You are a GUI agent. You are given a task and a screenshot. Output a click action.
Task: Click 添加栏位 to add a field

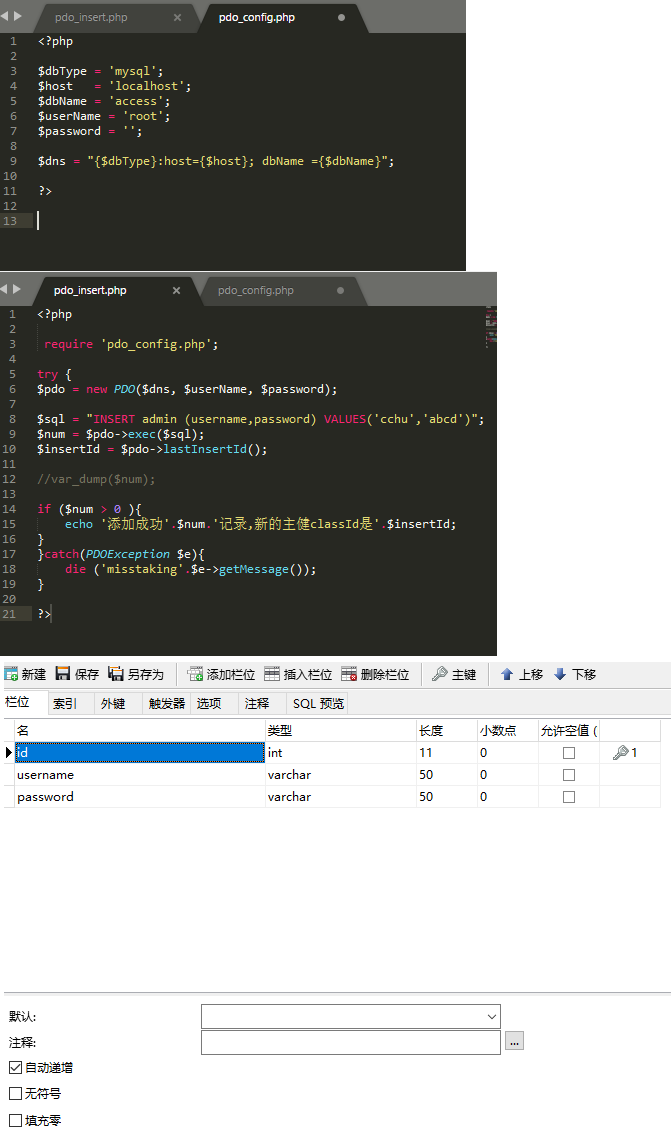click(x=221, y=675)
